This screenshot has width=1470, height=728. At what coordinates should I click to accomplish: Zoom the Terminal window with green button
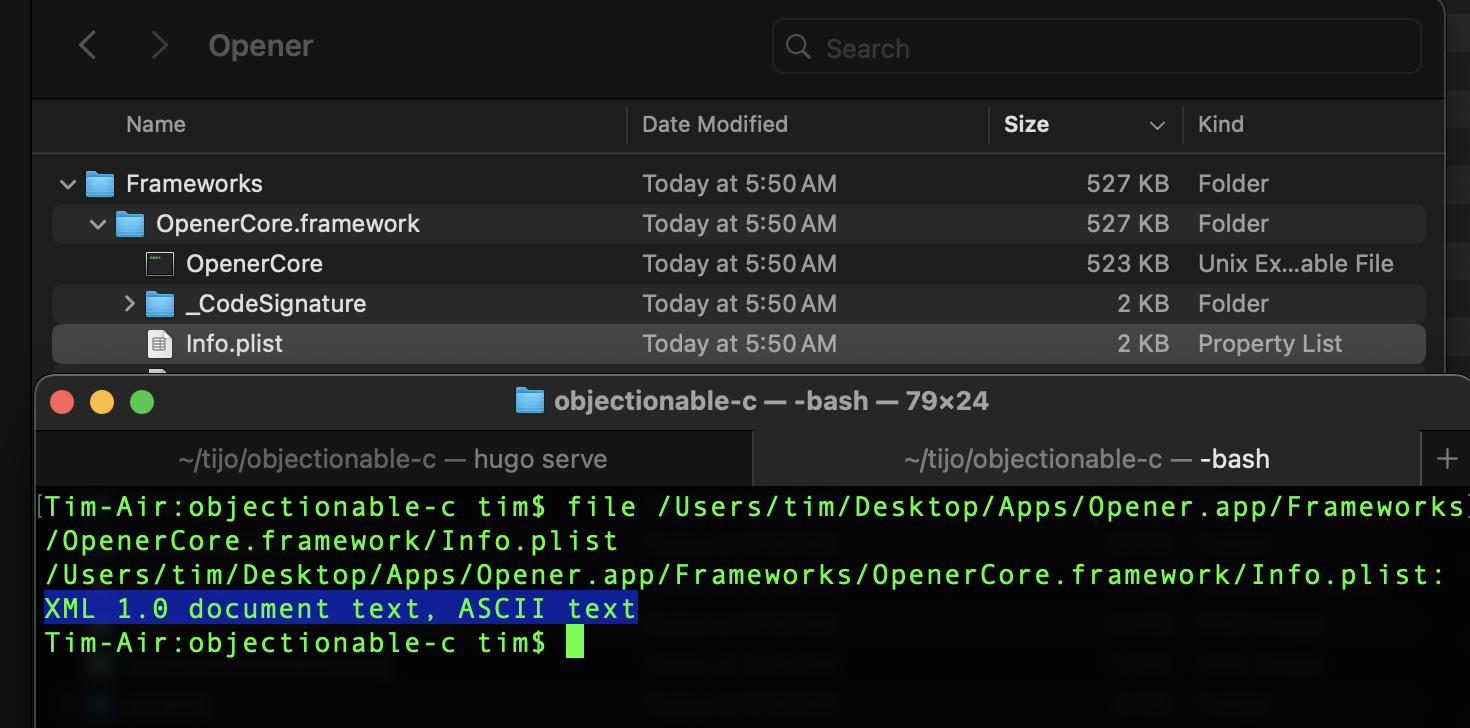click(x=142, y=402)
